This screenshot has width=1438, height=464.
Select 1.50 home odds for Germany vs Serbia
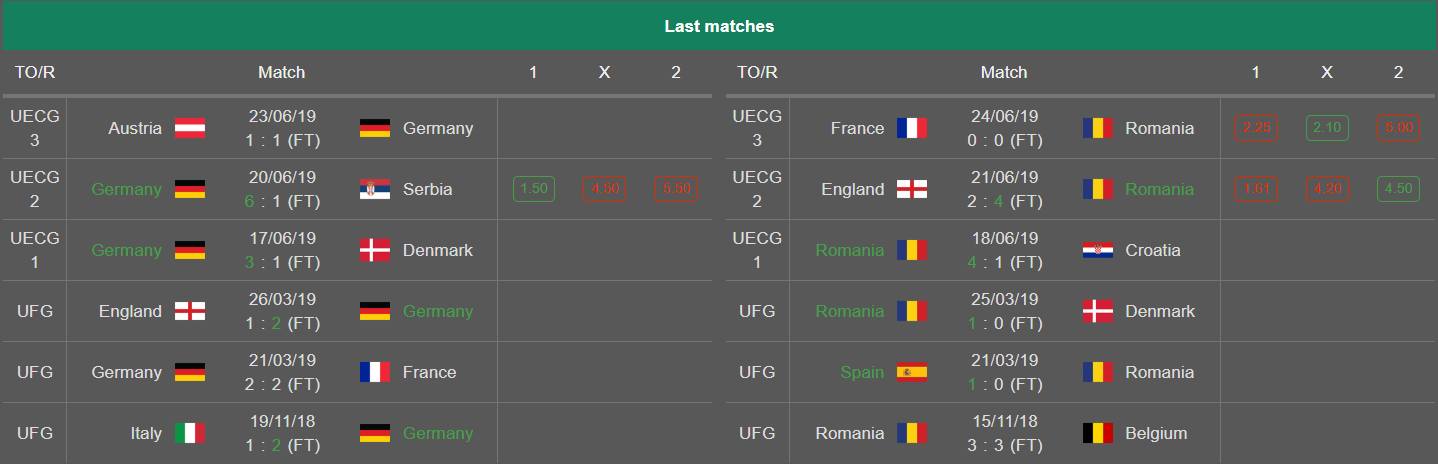tap(534, 189)
